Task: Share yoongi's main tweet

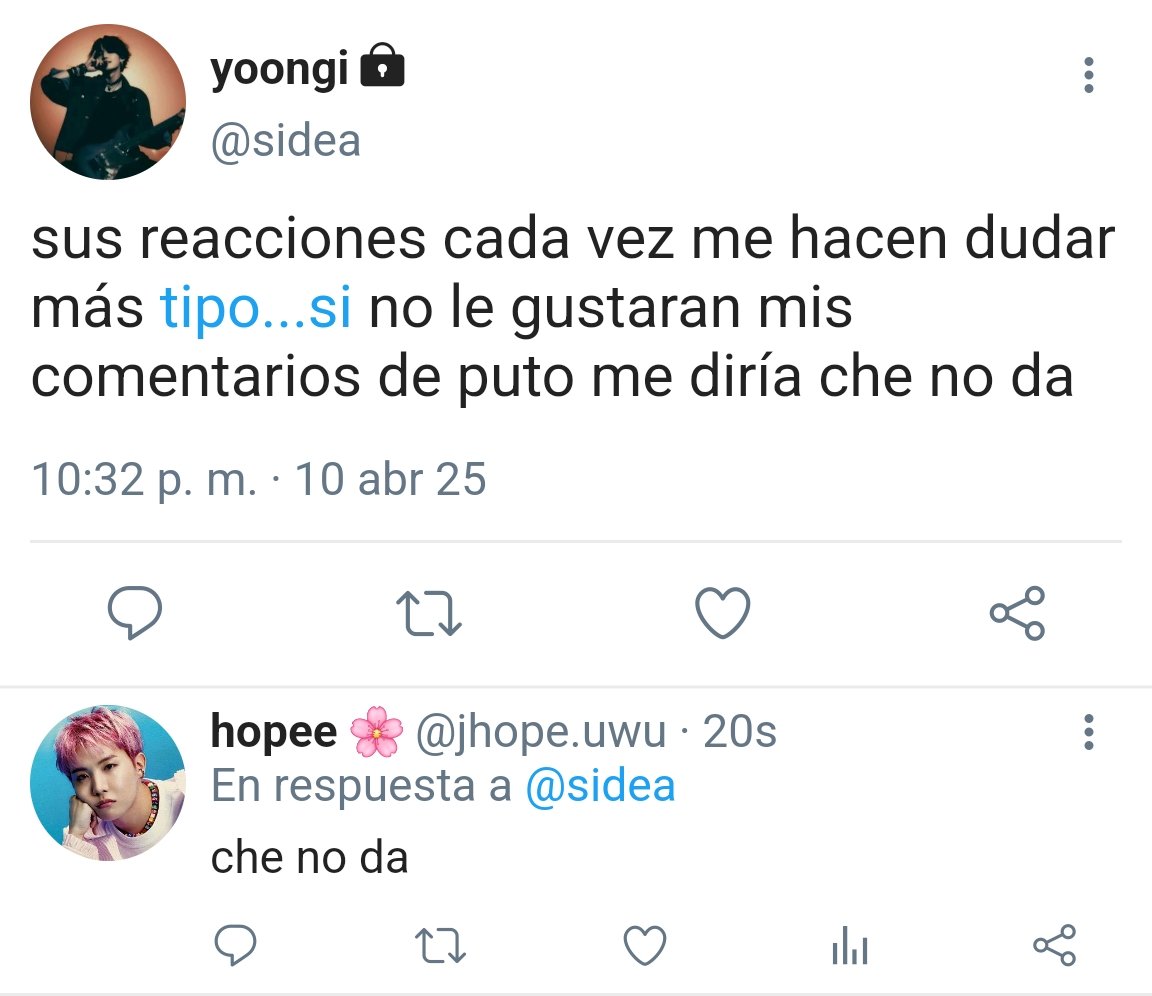Action: 1018,613
